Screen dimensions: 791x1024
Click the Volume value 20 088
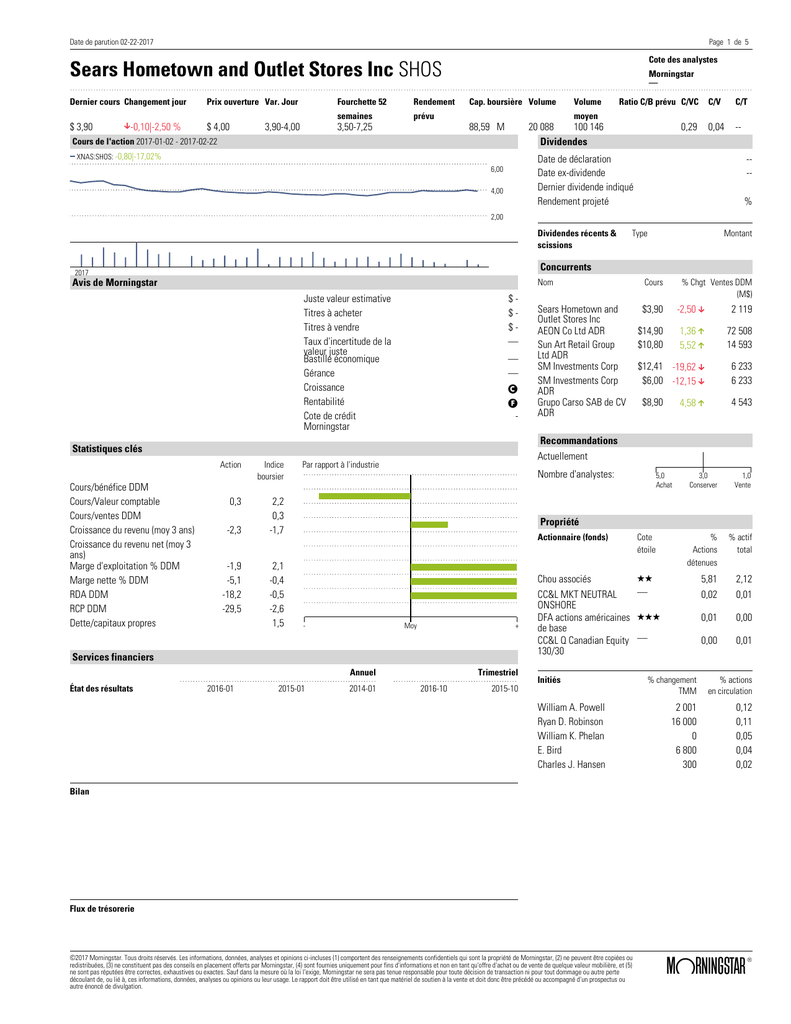541,127
